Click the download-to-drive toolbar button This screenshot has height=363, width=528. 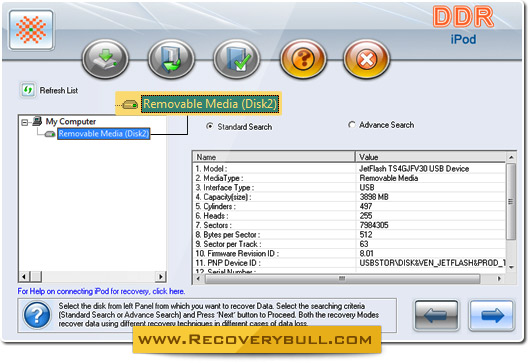pos(105,59)
